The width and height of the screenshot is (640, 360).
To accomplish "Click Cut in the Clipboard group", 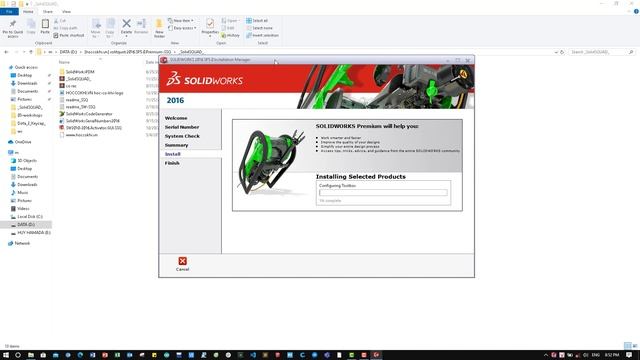I will (60, 20).
